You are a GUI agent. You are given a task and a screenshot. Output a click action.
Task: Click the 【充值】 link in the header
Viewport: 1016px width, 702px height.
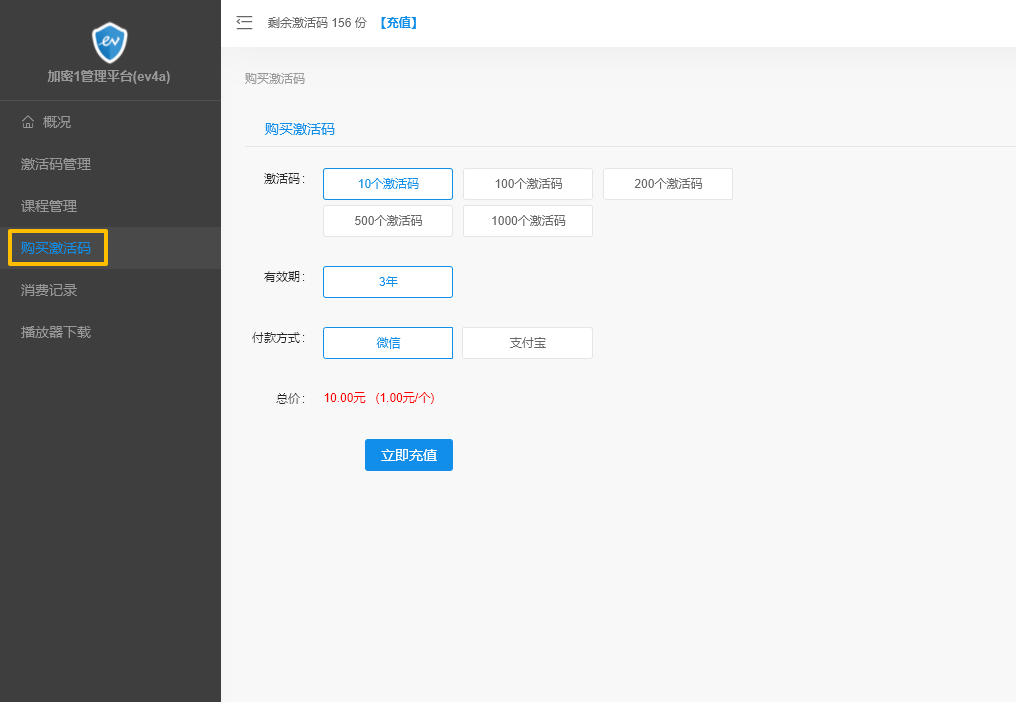pyautogui.click(x=398, y=22)
